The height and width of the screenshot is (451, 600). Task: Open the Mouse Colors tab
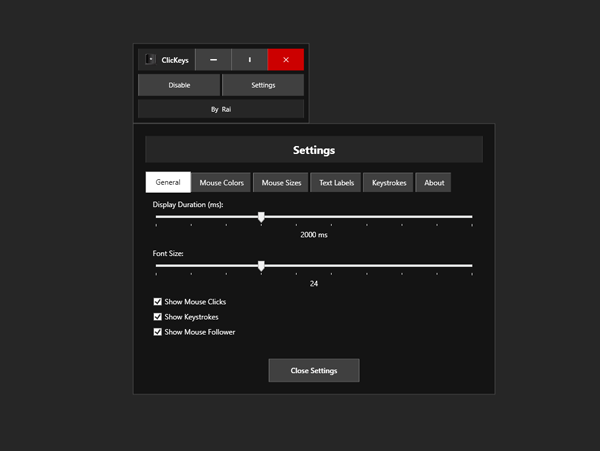tap(221, 182)
